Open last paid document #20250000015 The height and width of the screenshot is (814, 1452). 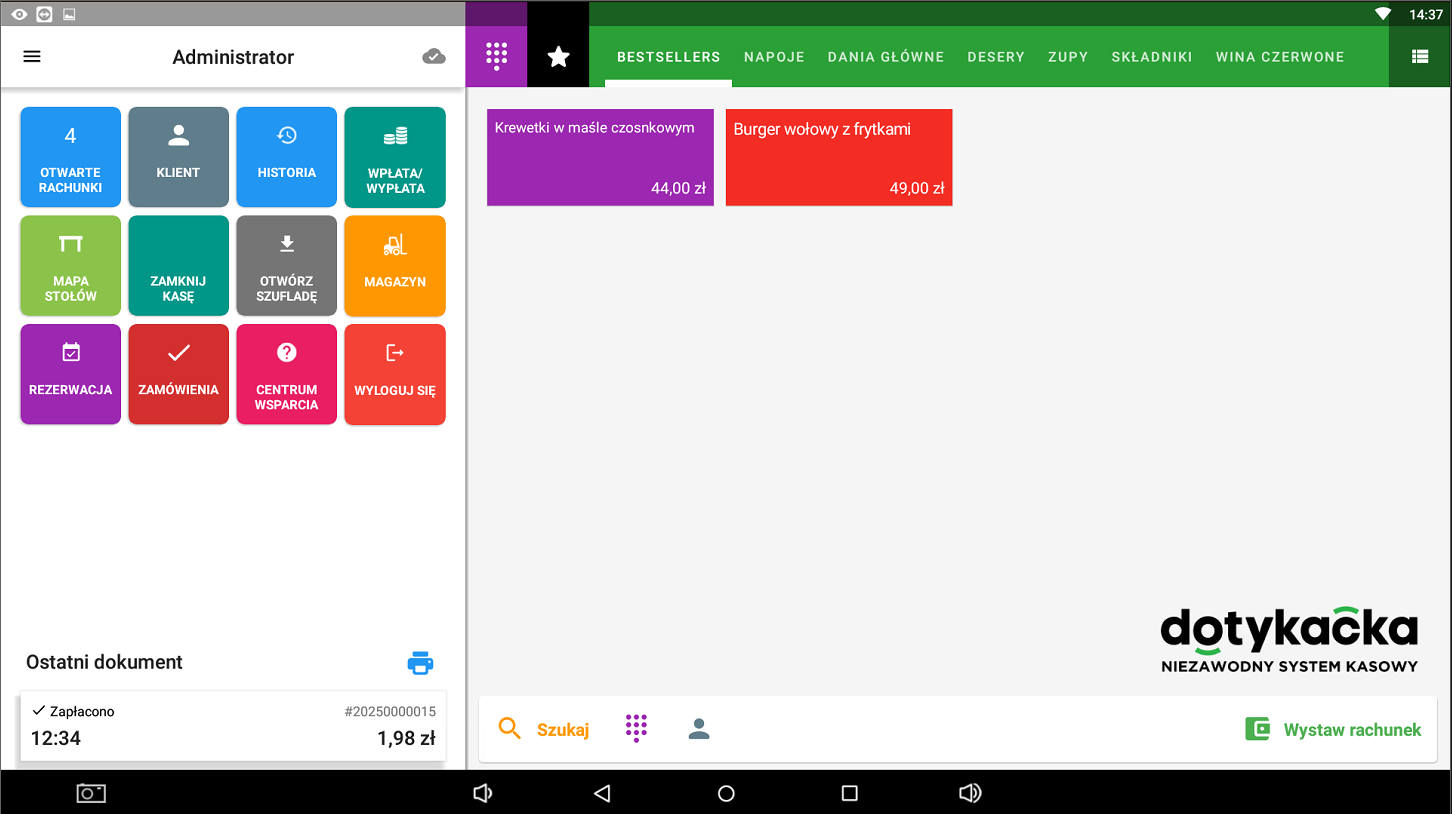[x=233, y=726]
